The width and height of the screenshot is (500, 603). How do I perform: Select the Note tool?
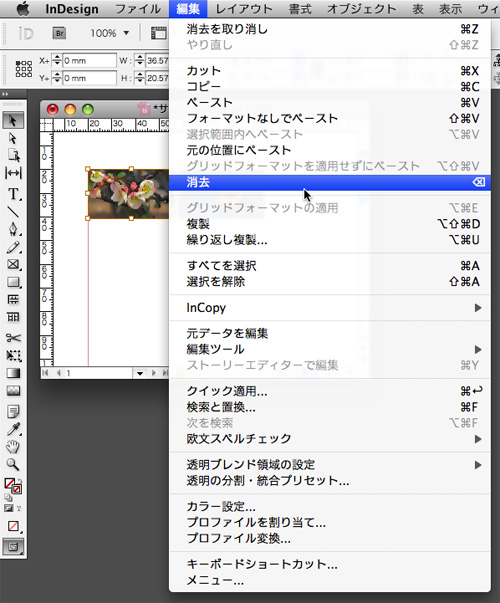tap(13, 411)
